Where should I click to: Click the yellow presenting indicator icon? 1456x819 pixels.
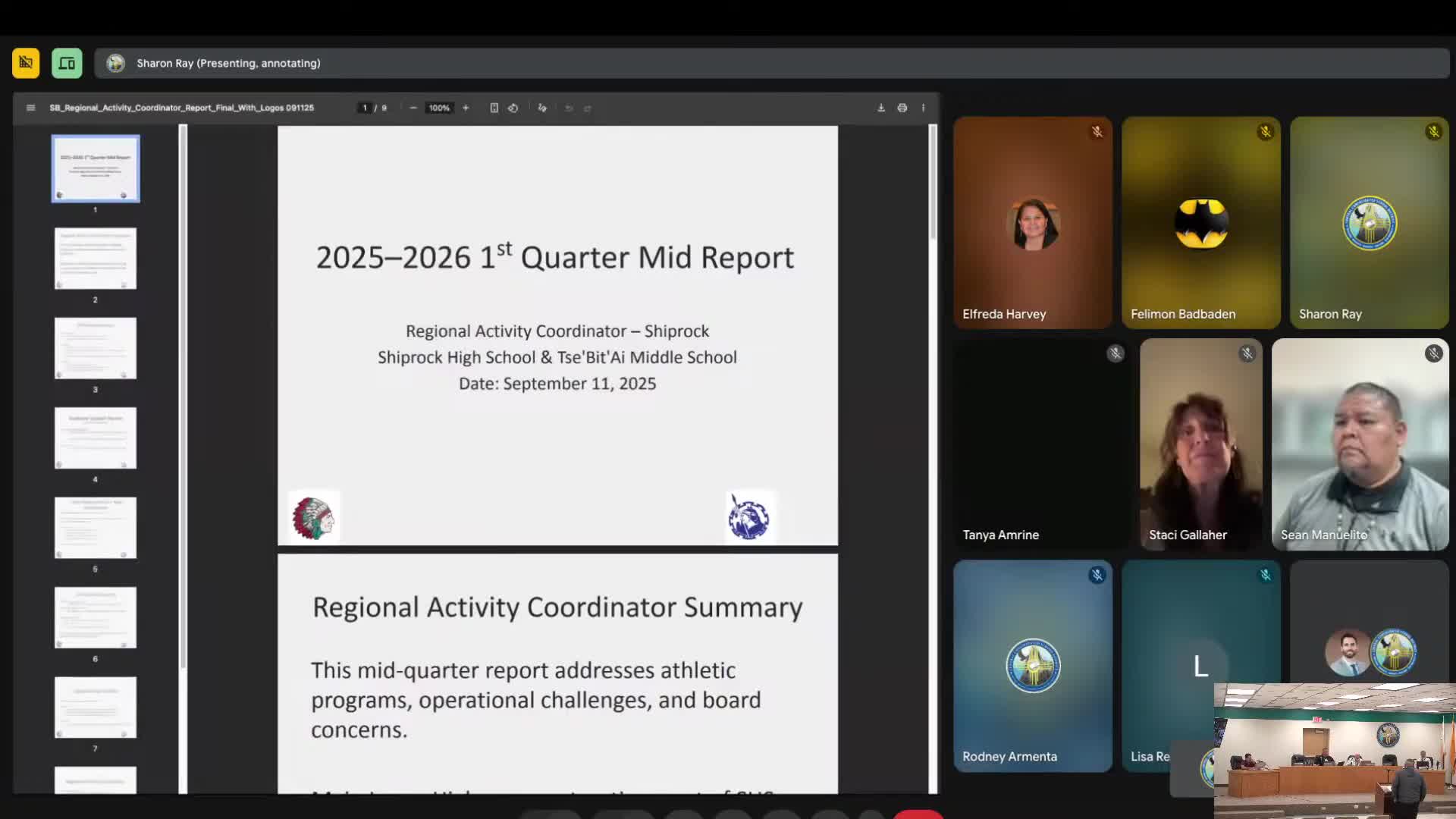(25, 63)
